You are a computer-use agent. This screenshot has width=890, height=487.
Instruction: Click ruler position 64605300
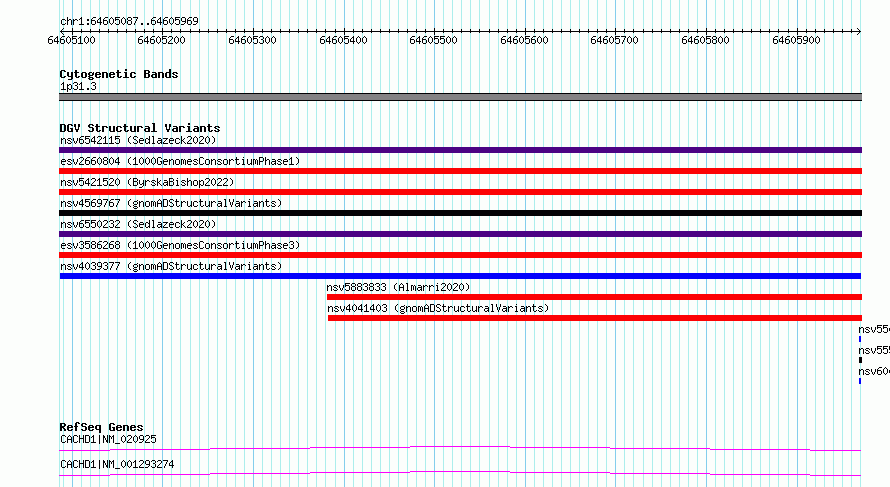[x=253, y=40]
